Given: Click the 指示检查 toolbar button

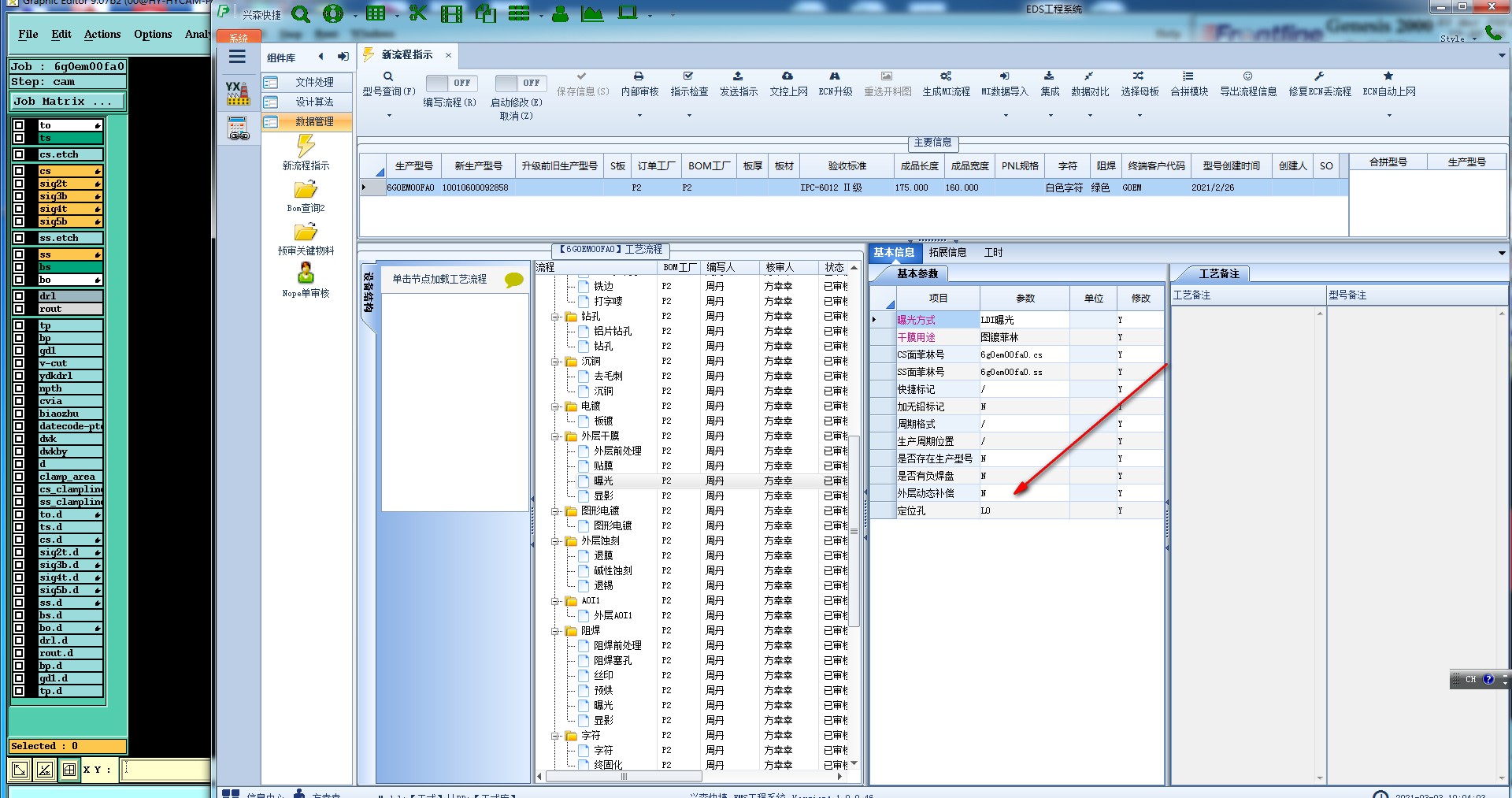Looking at the screenshot, I should click(689, 84).
